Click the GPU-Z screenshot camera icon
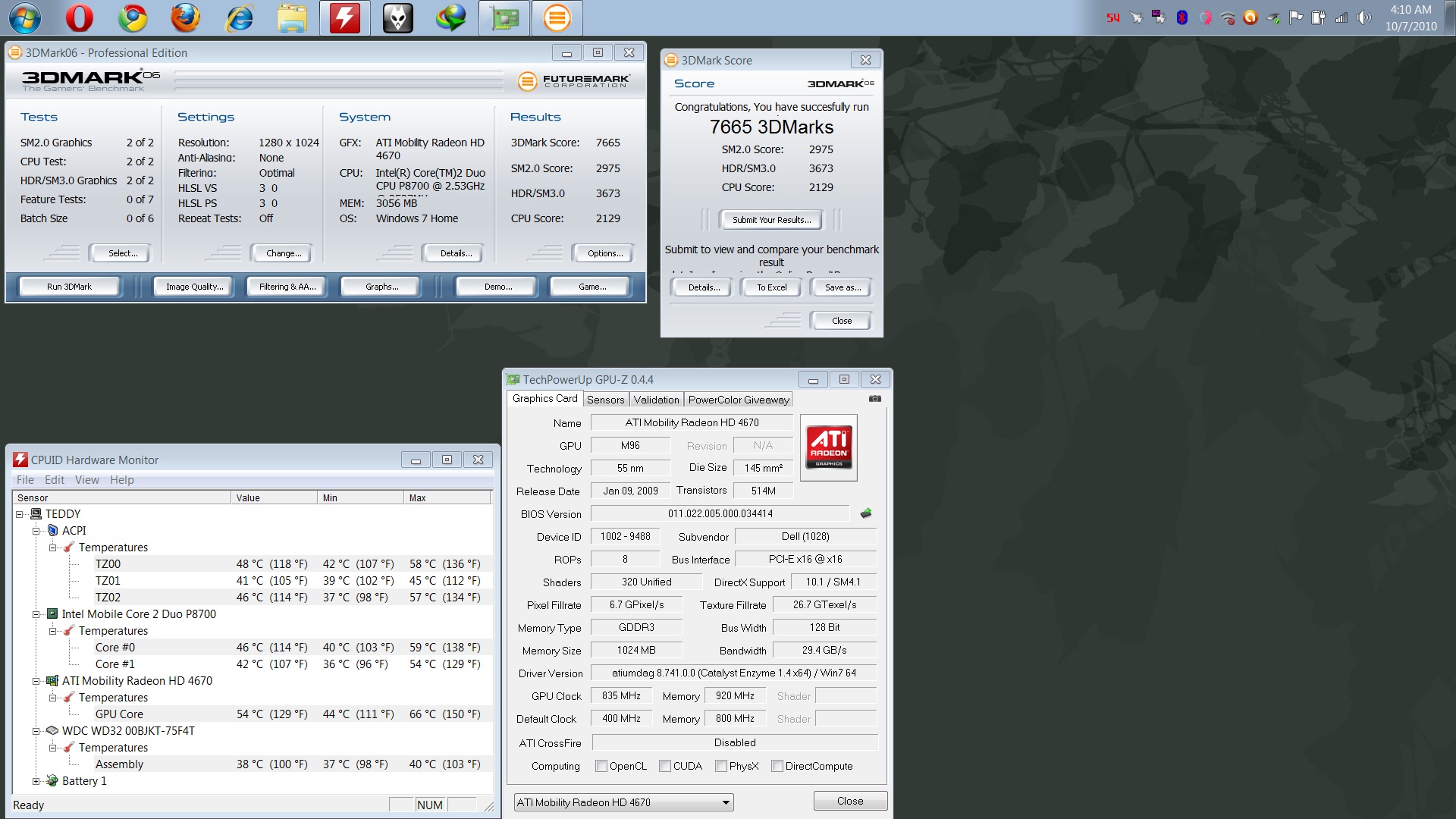The width and height of the screenshot is (1456, 819). pos(874,399)
